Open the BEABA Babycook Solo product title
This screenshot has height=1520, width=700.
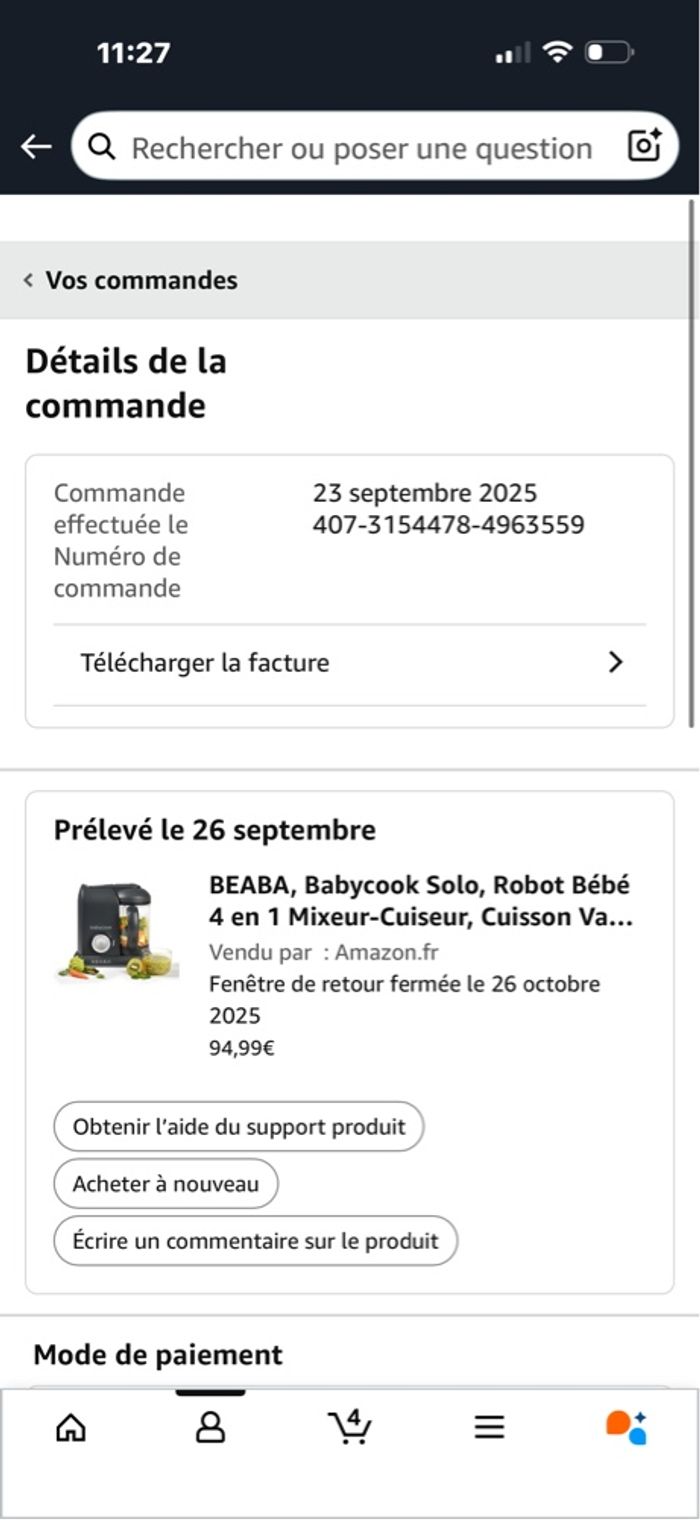point(421,901)
